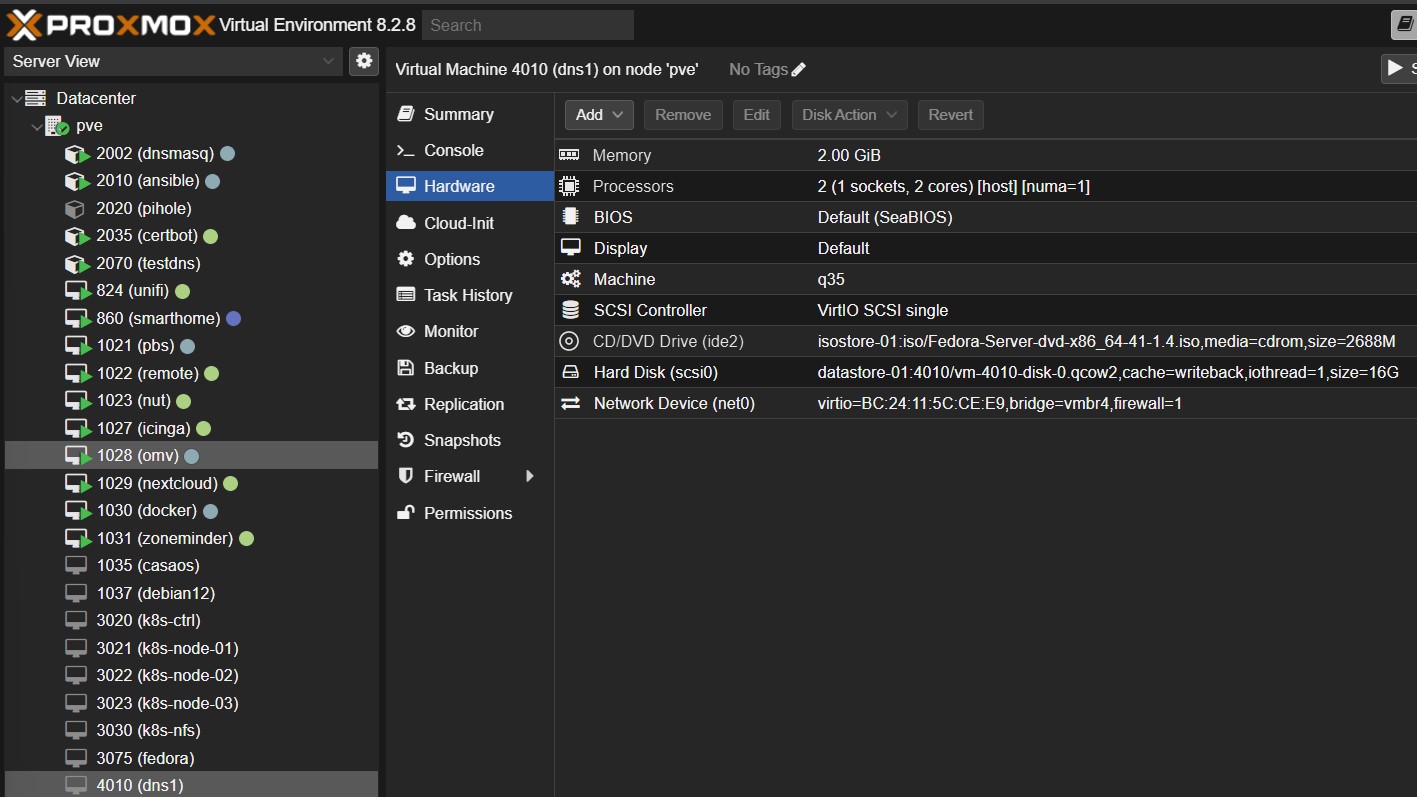Click the hard disk icon in the Hard Disk row

pyautogui.click(x=570, y=373)
